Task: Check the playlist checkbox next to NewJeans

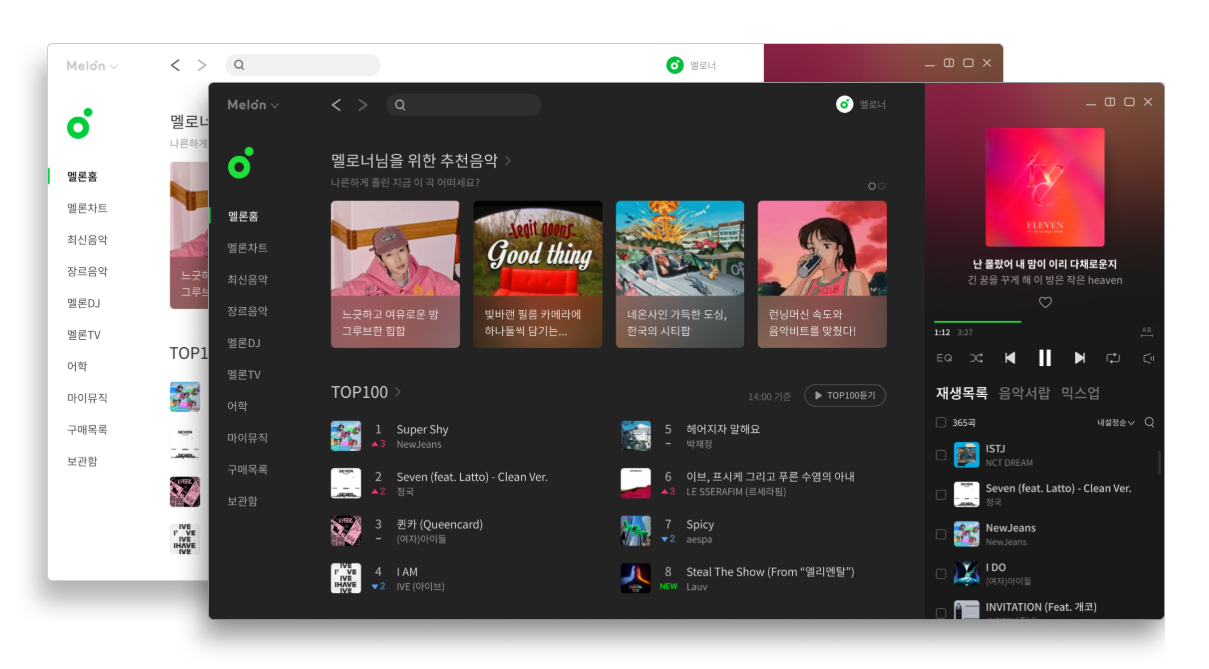Action: coord(940,534)
